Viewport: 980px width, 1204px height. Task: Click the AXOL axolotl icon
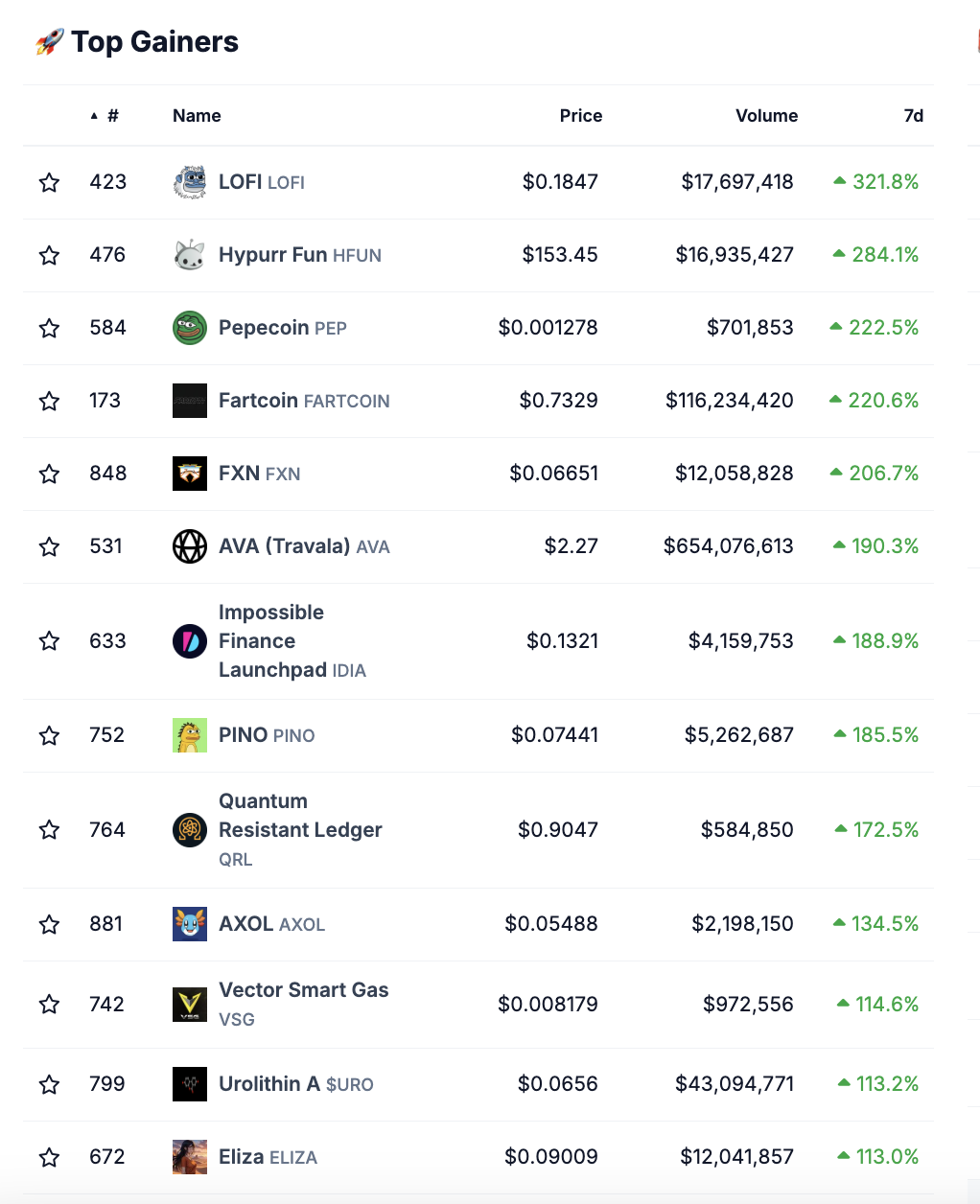[x=190, y=924]
